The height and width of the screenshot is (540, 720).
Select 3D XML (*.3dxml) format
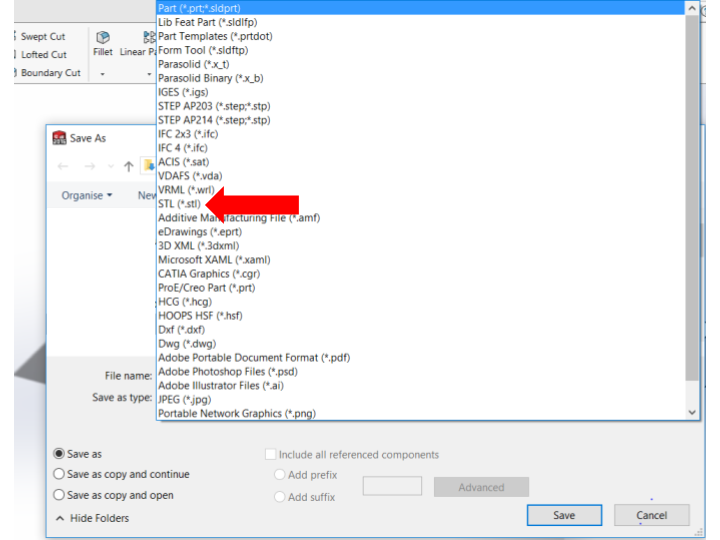pos(421,246)
